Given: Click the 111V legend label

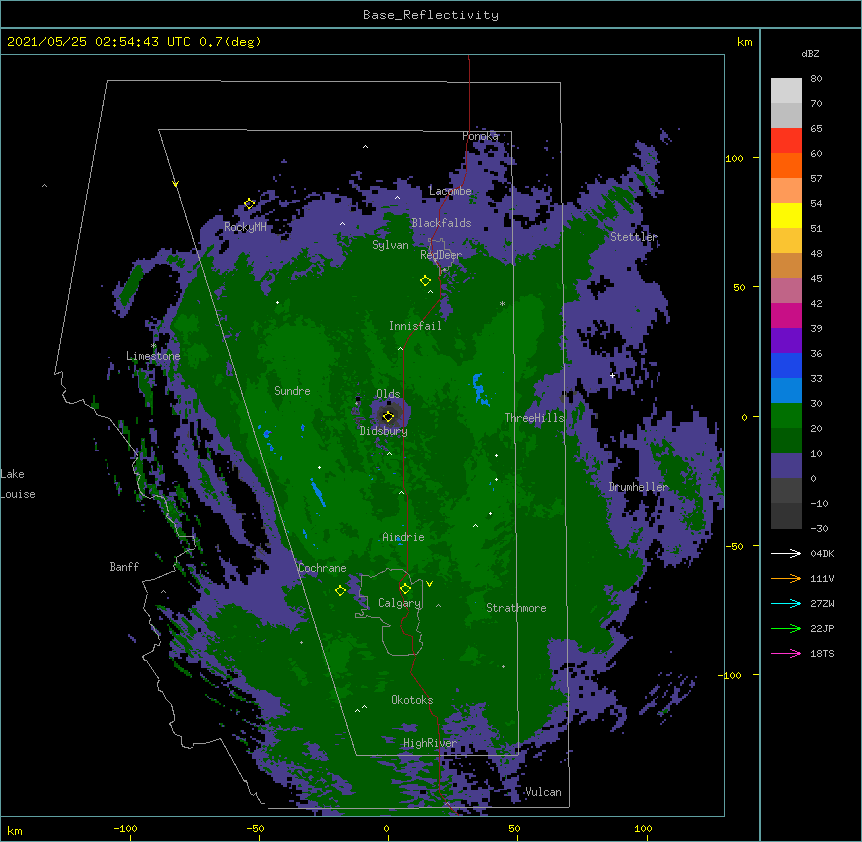Looking at the screenshot, I should coord(822,578).
